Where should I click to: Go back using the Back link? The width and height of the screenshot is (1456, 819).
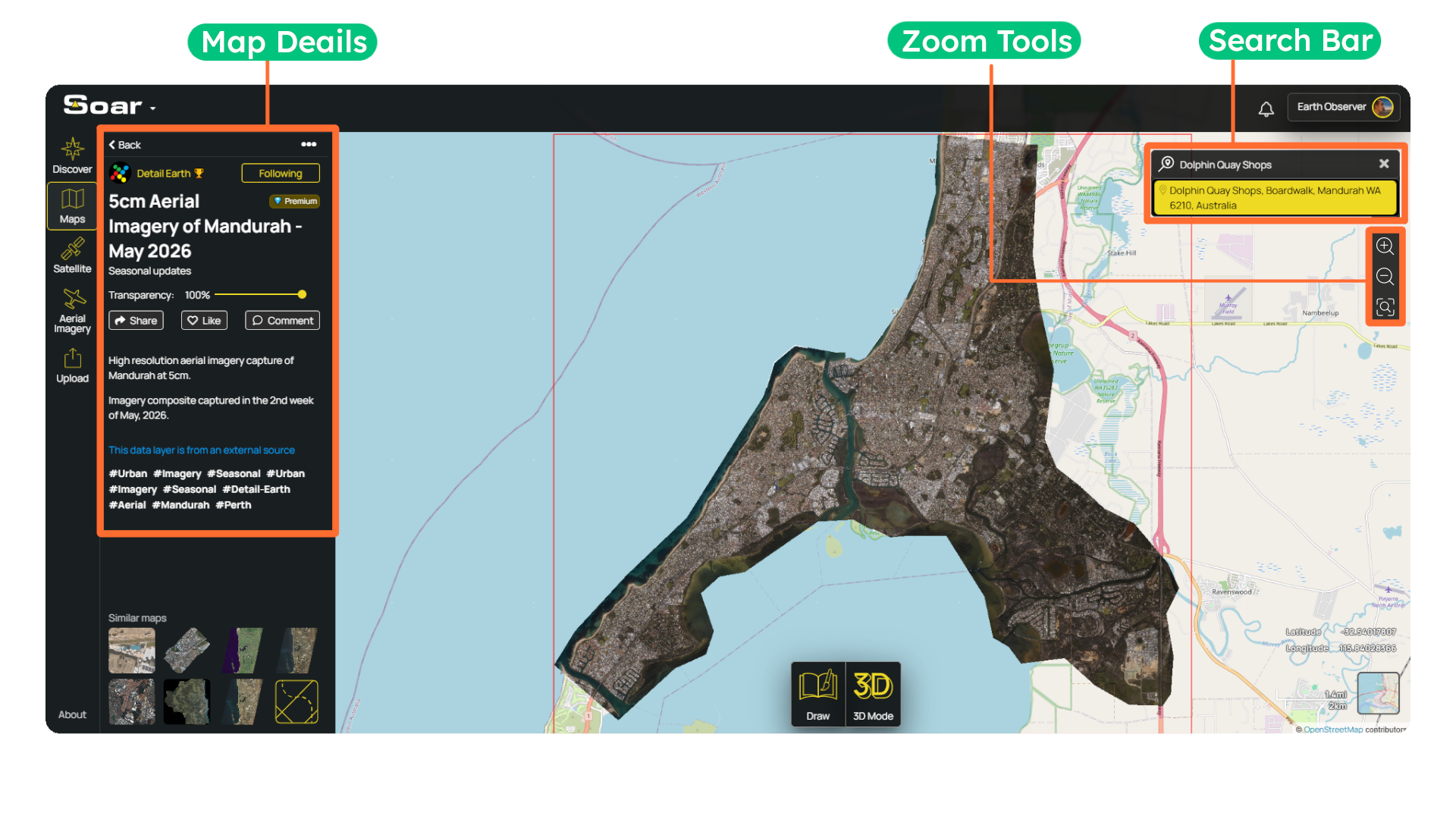124,145
